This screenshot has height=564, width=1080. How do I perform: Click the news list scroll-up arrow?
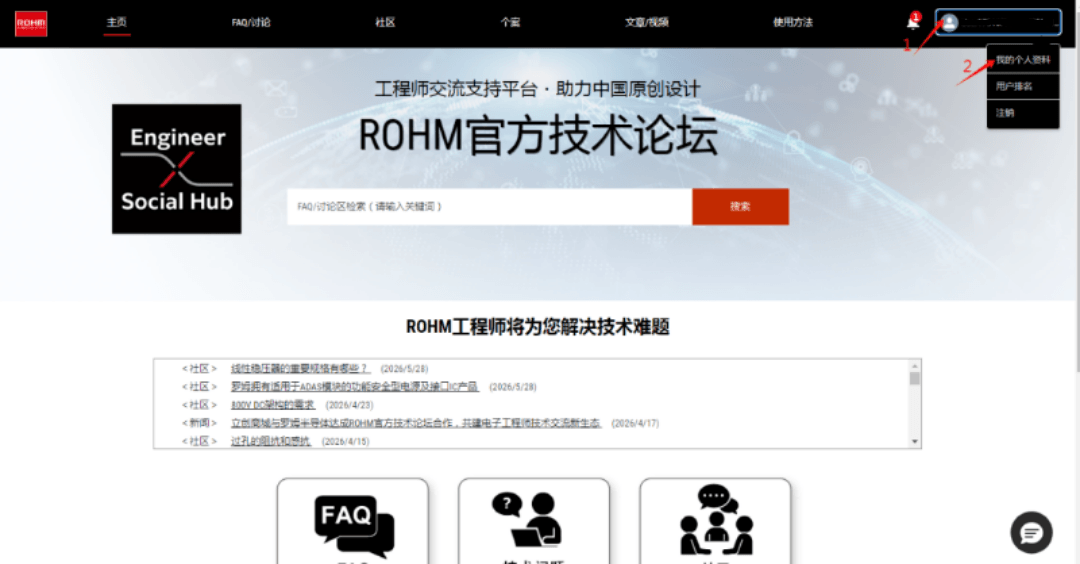tap(915, 366)
